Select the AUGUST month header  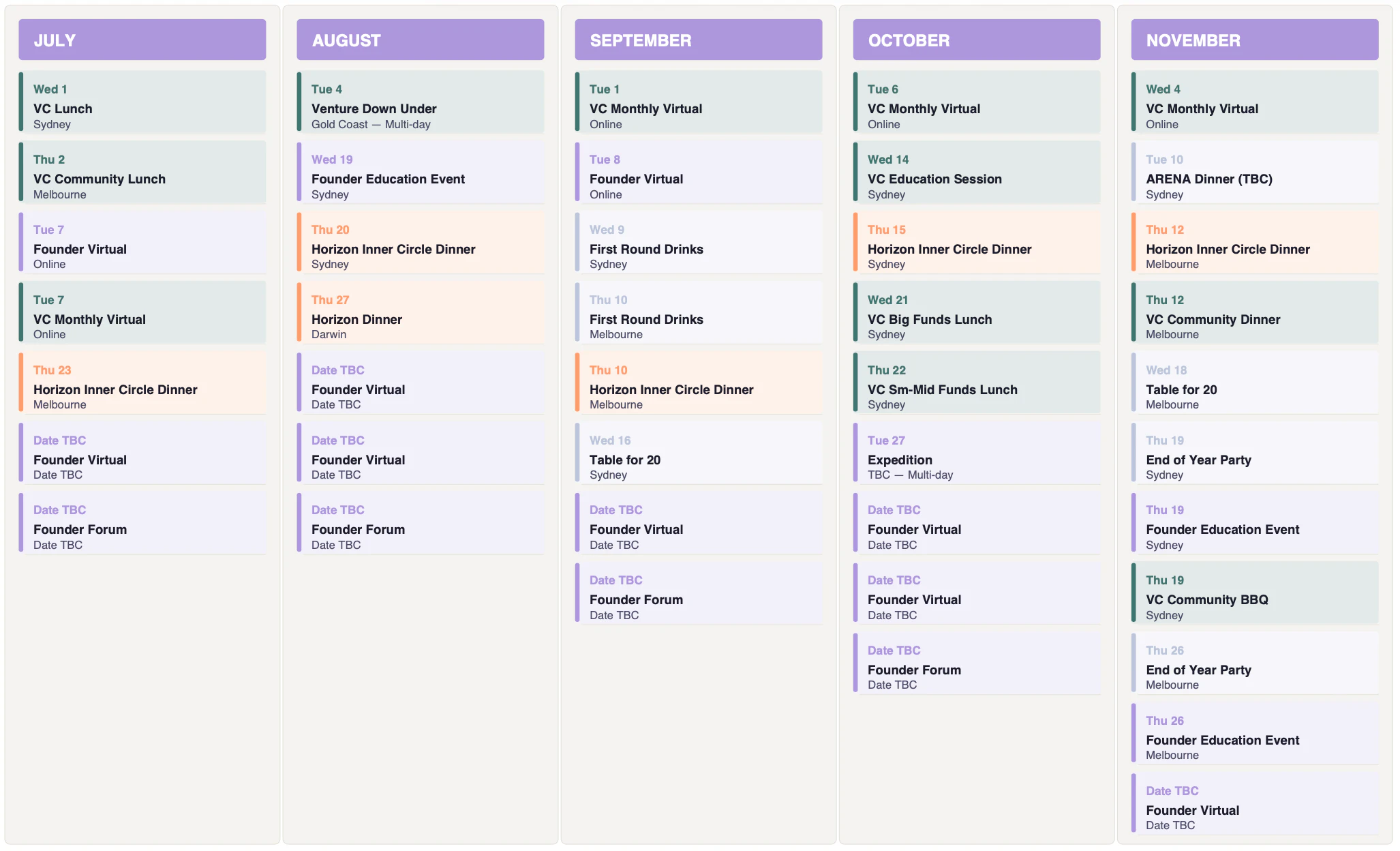pos(420,40)
